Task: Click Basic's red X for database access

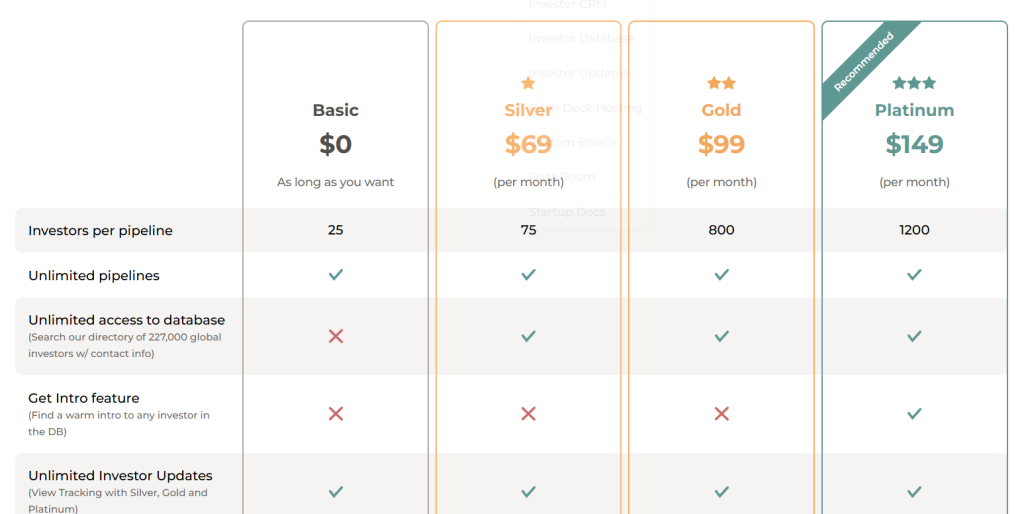Action: coord(336,336)
